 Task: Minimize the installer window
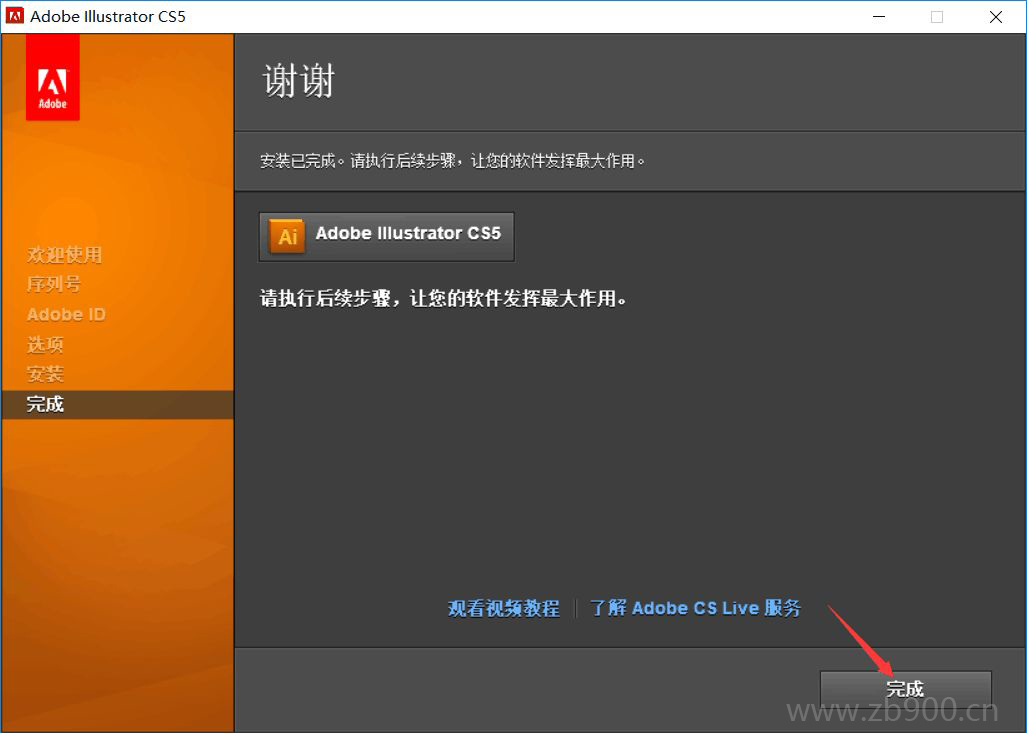click(878, 17)
